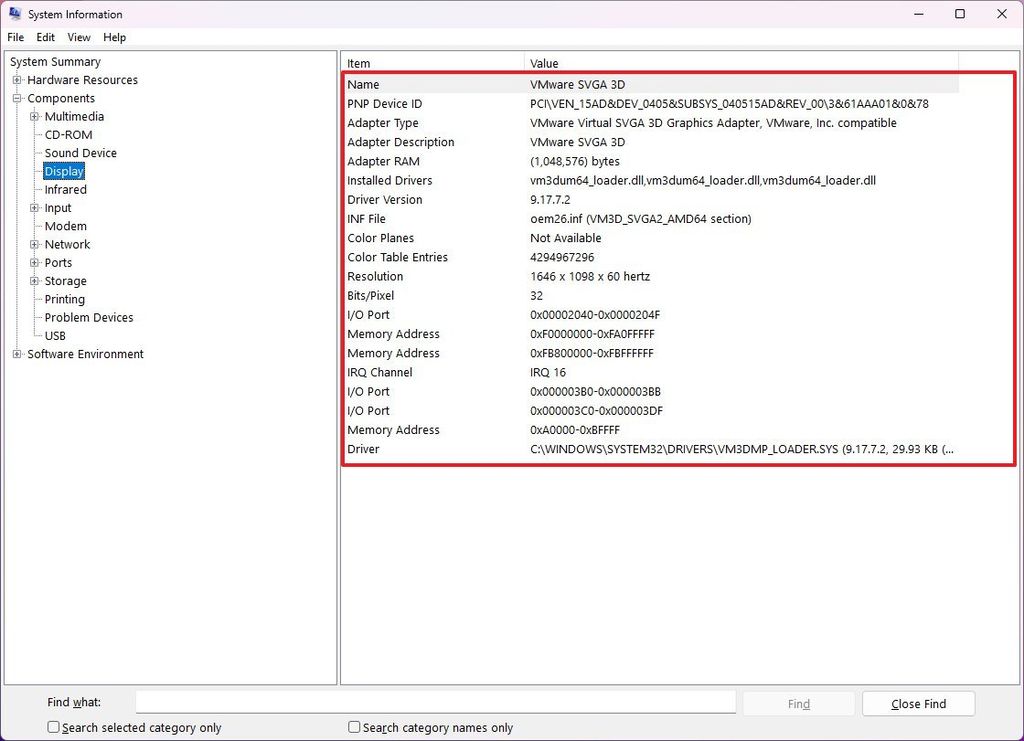Viewport: 1024px width, 741px height.
Task: Click inside the Find what field
Action: (x=435, y=701)
